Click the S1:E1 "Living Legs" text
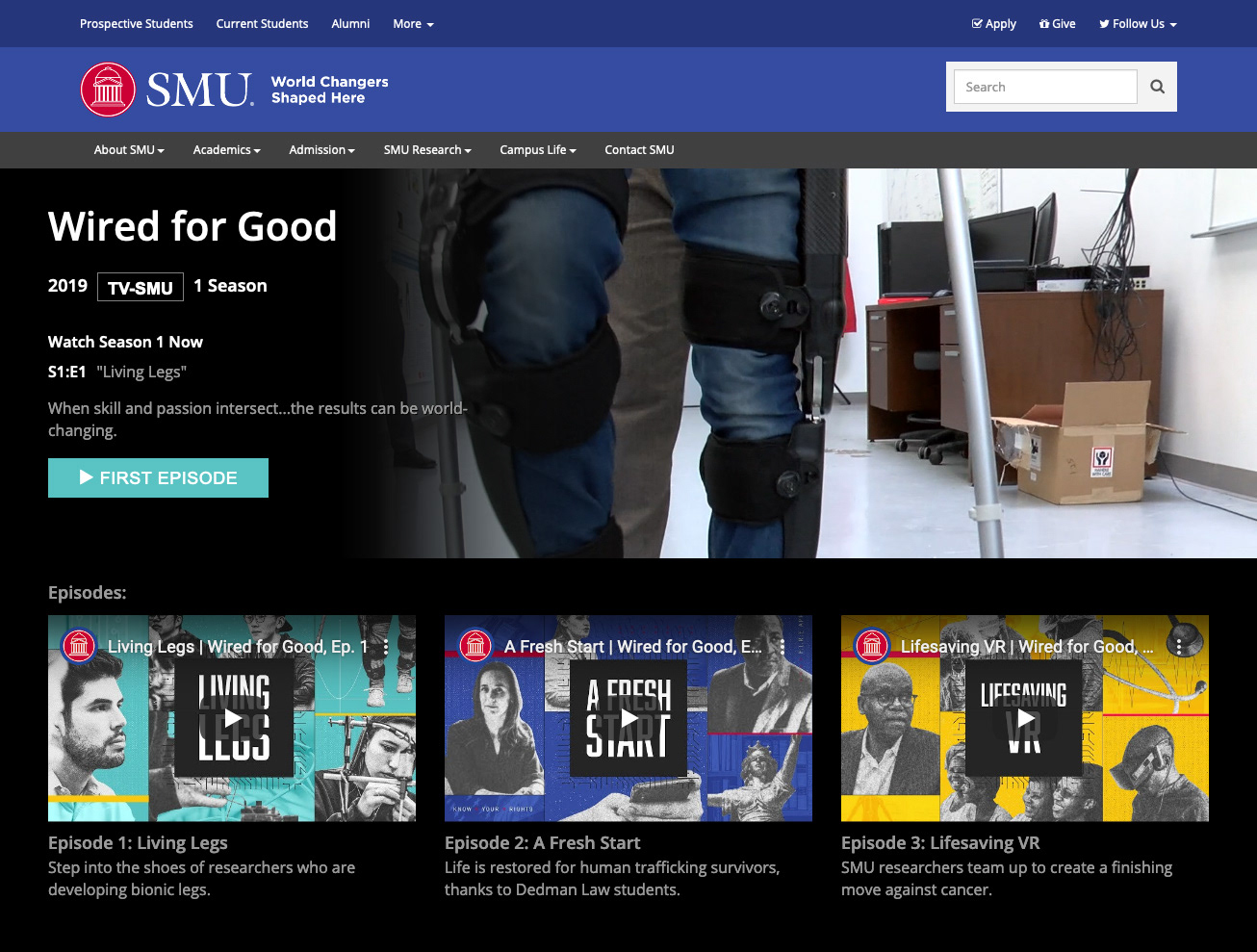Image resolution: width=1257 pixels, height=952 pixels. (117, 372)
